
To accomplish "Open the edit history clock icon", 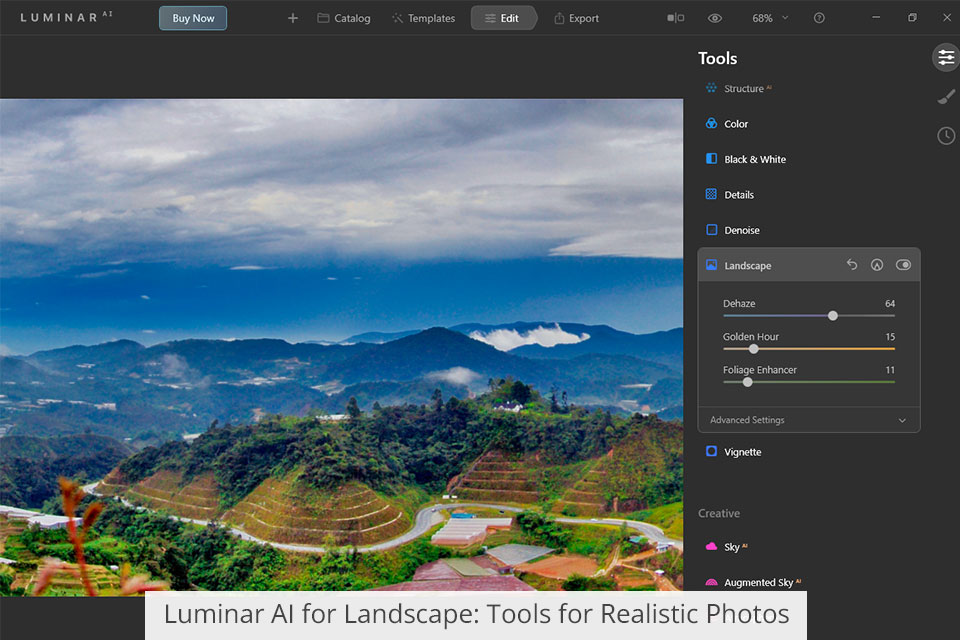I will [946, 135].
